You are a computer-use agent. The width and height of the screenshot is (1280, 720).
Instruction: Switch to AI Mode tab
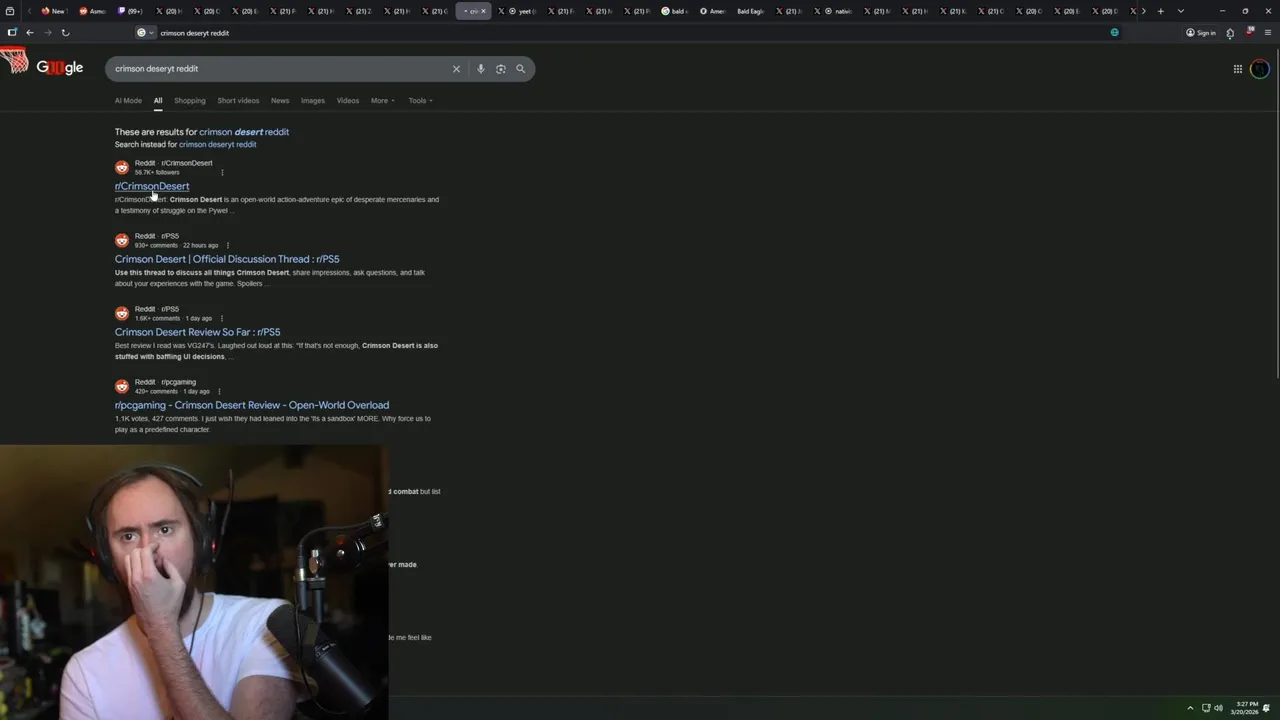pos(128,100)
